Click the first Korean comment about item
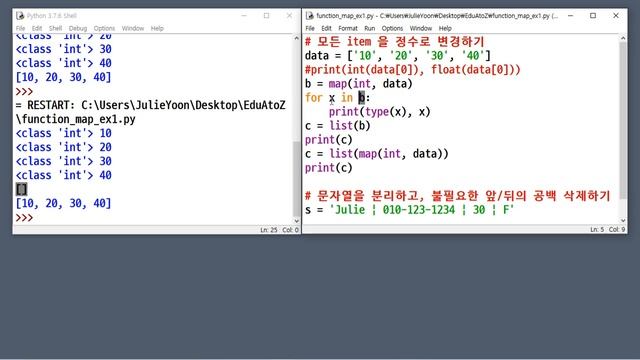The image size is (640, 360). point(394,42)
